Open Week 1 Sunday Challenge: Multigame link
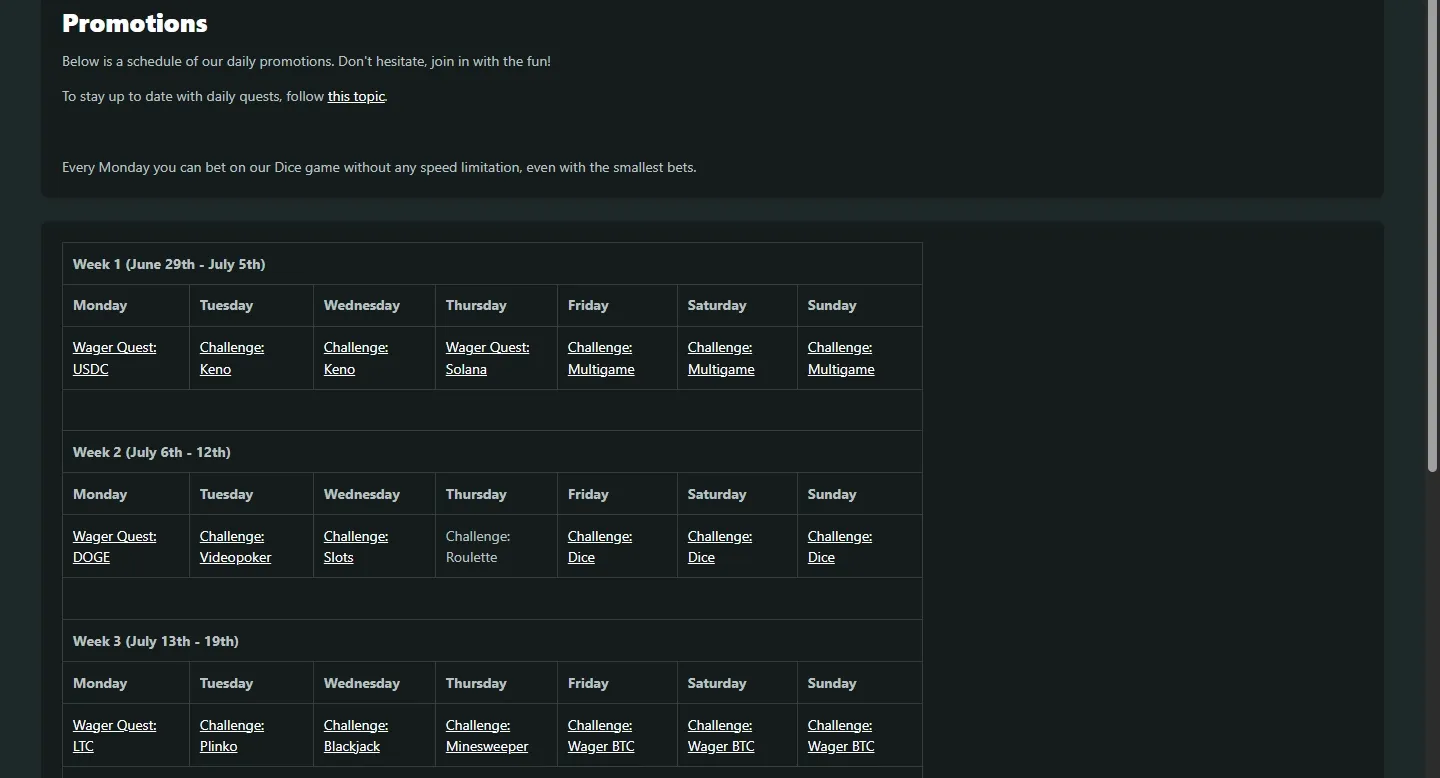Image resolution: width=1440 pixels, height=778 pixels. (841, 358)
